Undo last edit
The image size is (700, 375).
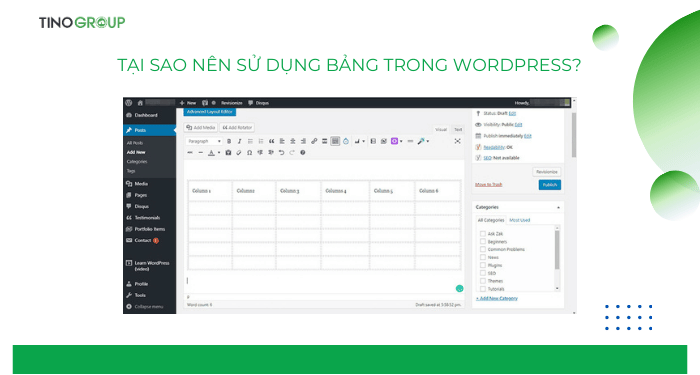281,153
